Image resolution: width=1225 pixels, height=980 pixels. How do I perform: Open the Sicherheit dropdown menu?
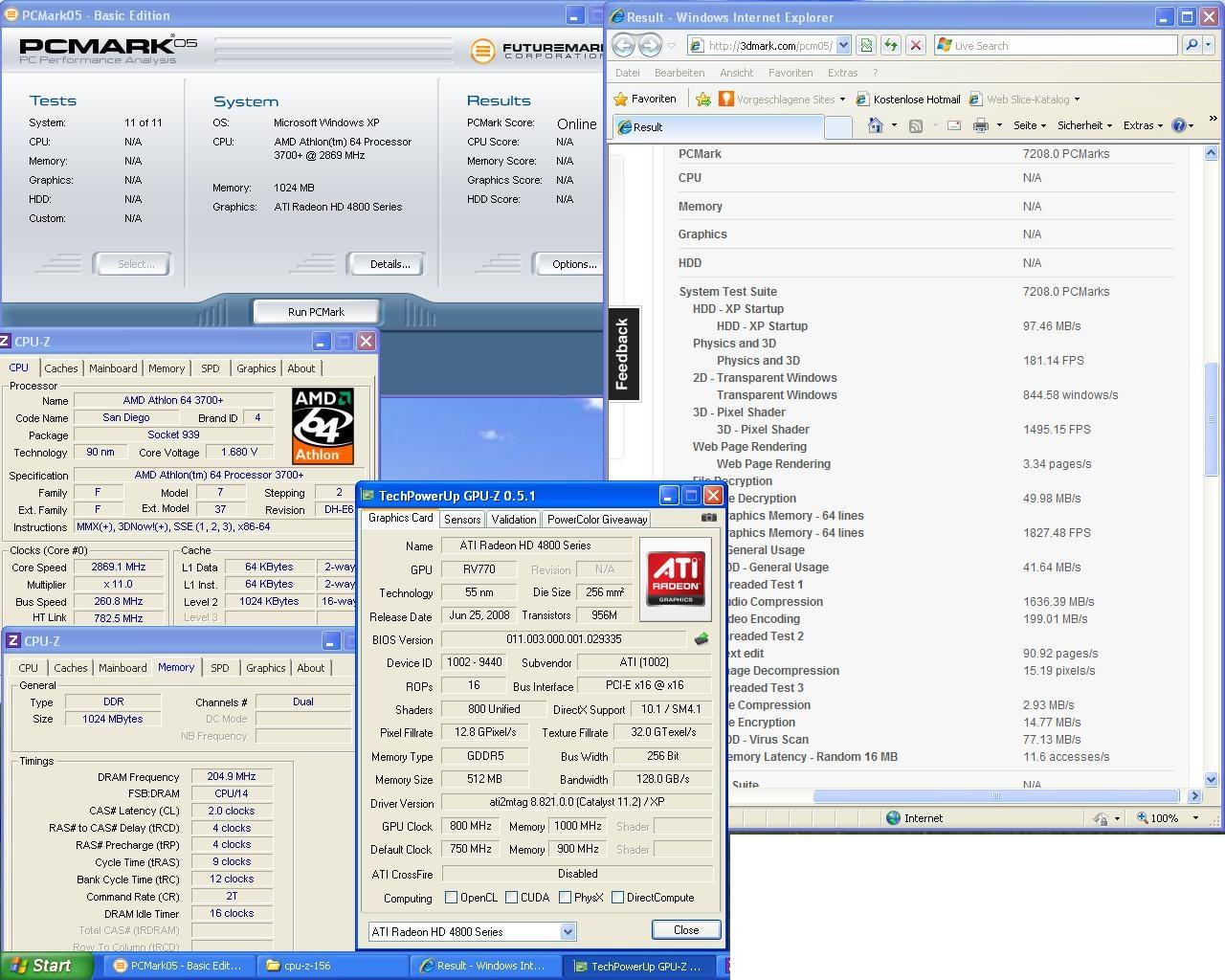tap(1084, 125)
